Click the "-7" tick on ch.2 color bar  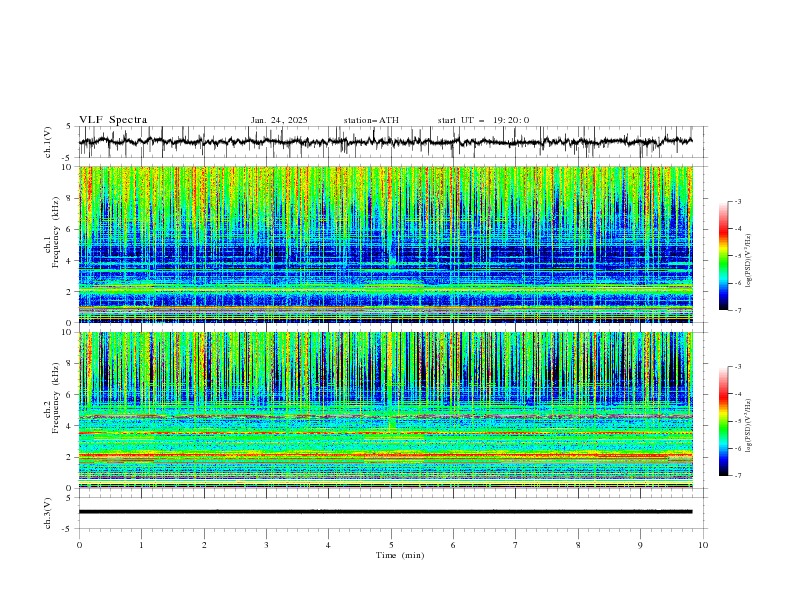[x=738, y=476]
